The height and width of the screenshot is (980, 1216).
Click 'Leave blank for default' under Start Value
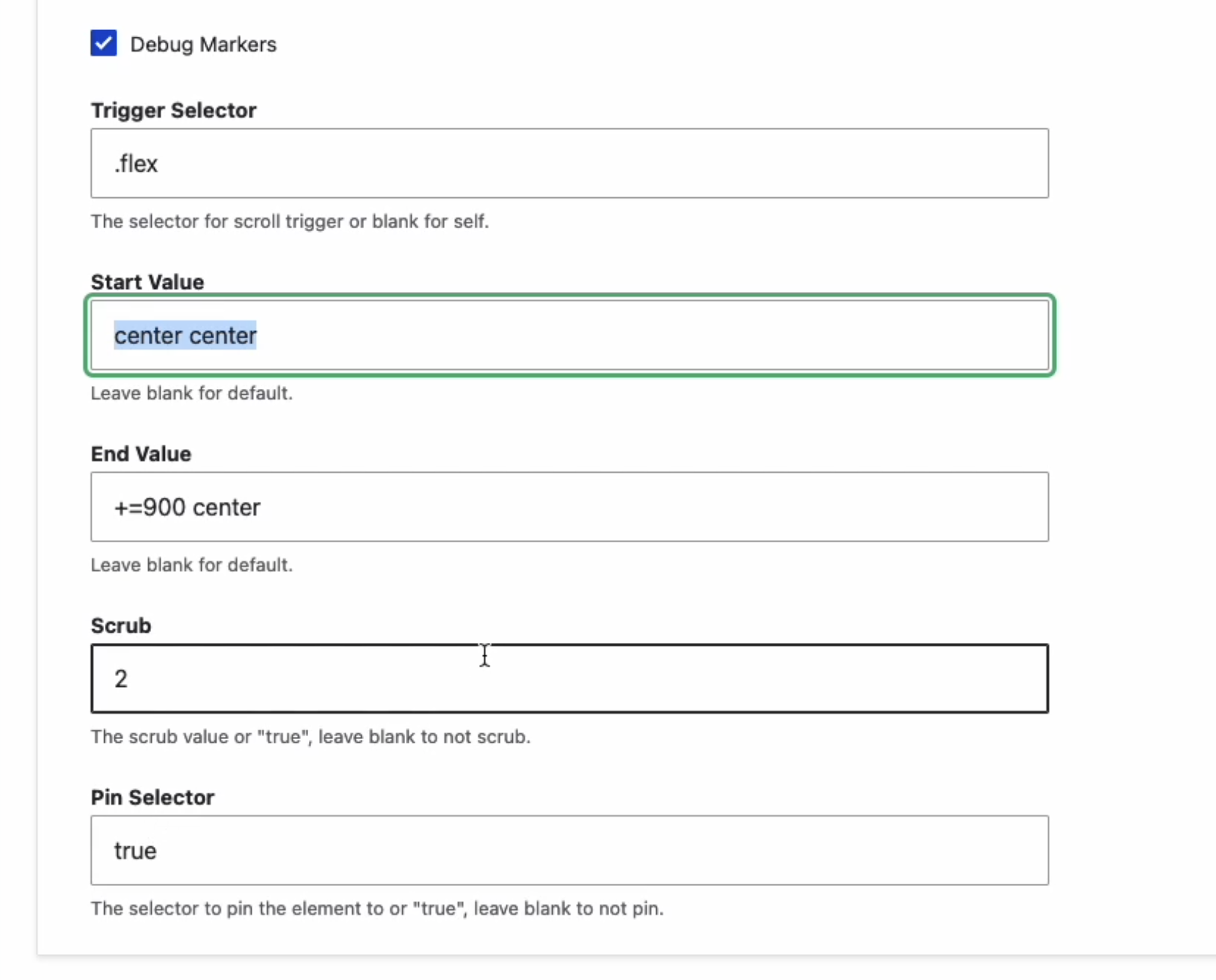(x=191, y=393)
